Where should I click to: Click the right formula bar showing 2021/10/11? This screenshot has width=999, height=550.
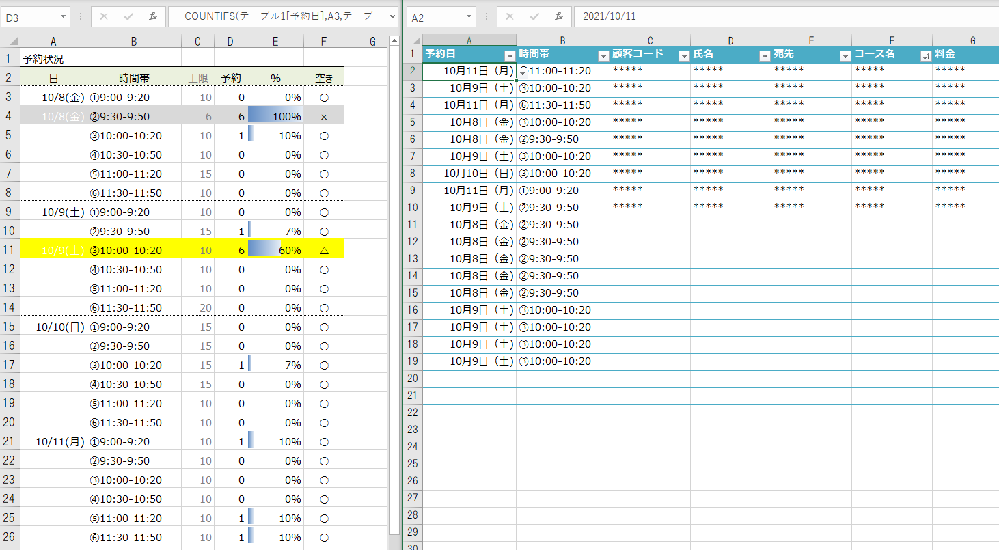tap(786, 17)
